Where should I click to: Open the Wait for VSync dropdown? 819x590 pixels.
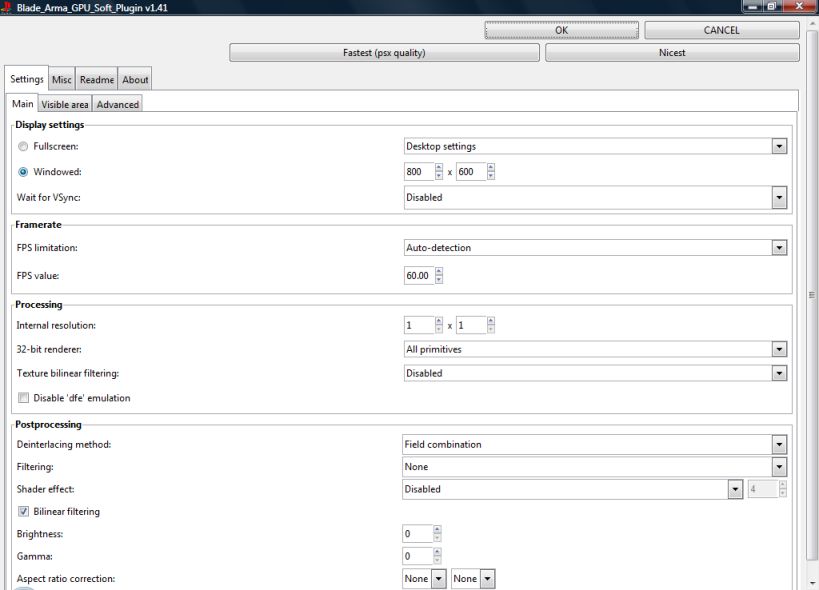pyautogui.click(x=595, y=197)
